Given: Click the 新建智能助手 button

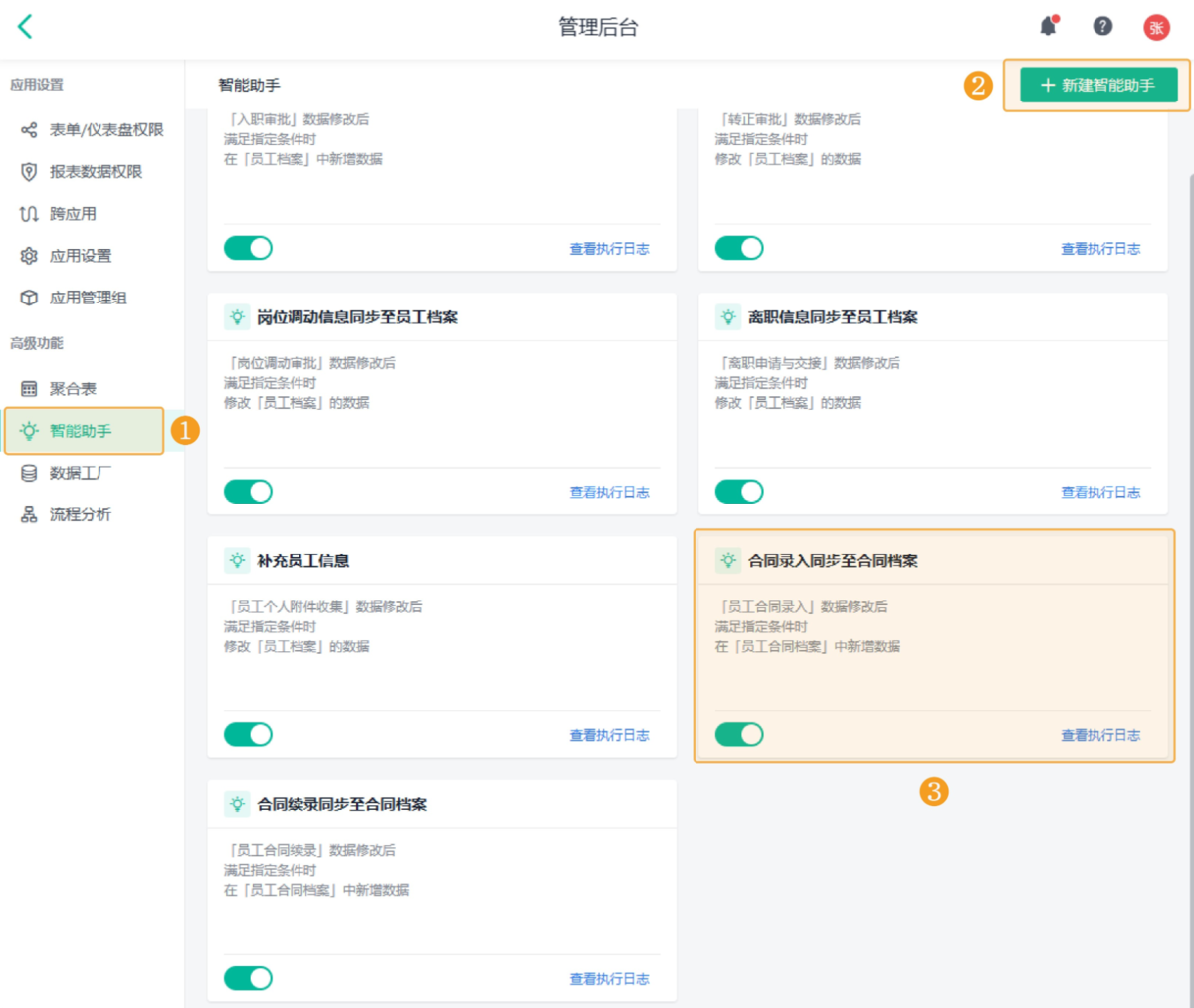Looking at the screenshot, I should click(1098, 86).
